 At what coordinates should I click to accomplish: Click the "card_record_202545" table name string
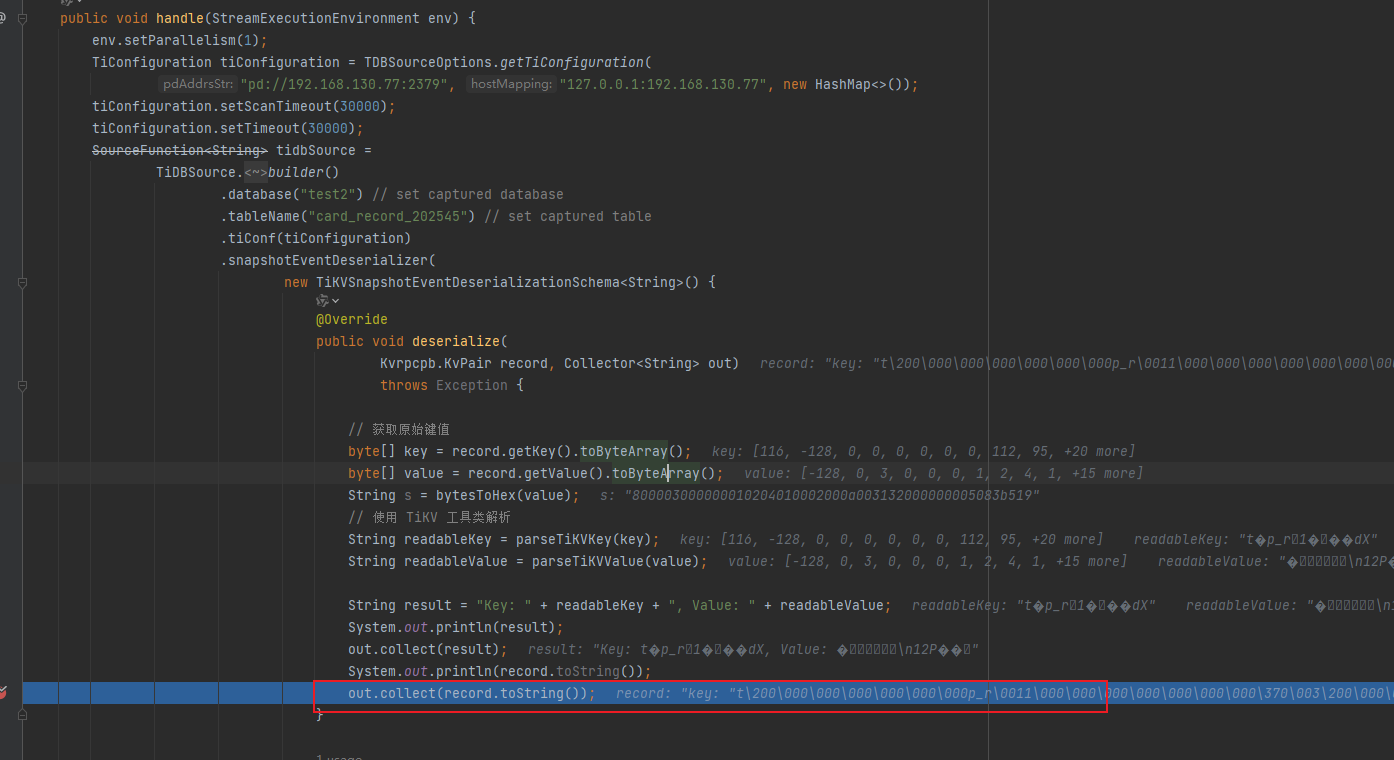[390, 216]
